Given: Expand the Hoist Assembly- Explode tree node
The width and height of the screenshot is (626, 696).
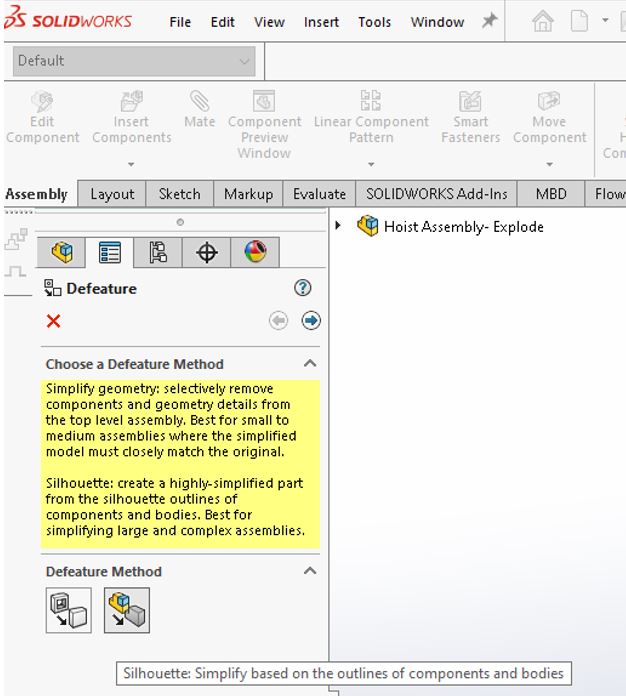Looking at the screenshot, I should [x=339, y=226].
